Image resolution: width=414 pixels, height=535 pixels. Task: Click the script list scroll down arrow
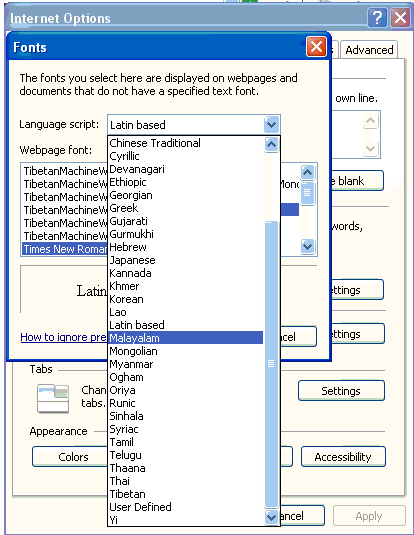click(x=271, y=517)
